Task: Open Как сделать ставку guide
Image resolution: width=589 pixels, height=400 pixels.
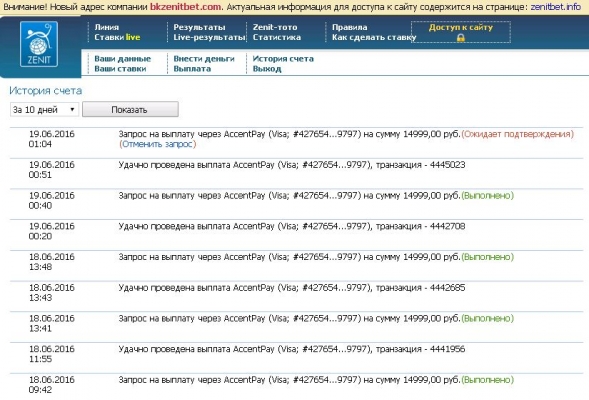Action: [x=374, y=37]
